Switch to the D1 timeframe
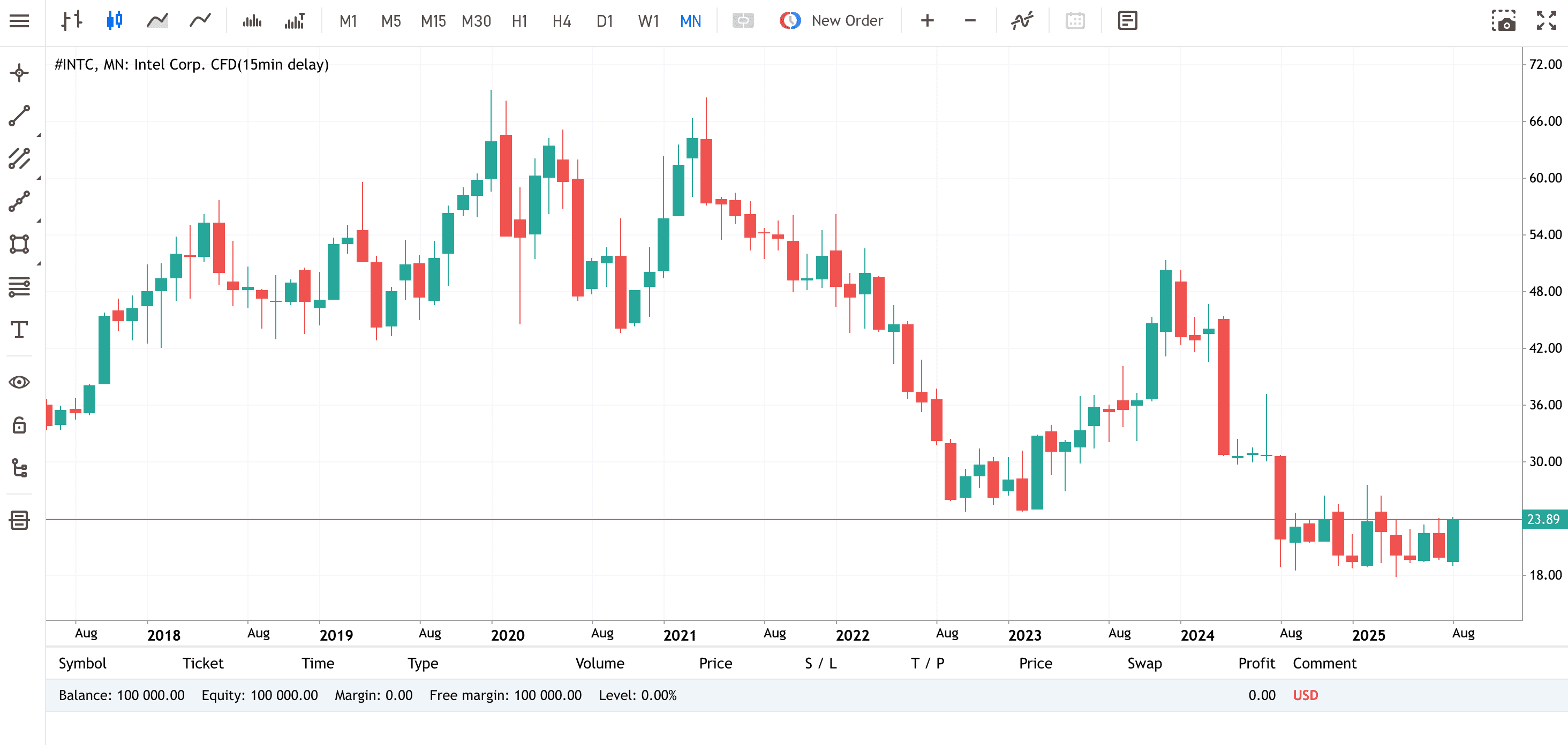The width and height of the screenshot is (1568, 745). point(605,21)
